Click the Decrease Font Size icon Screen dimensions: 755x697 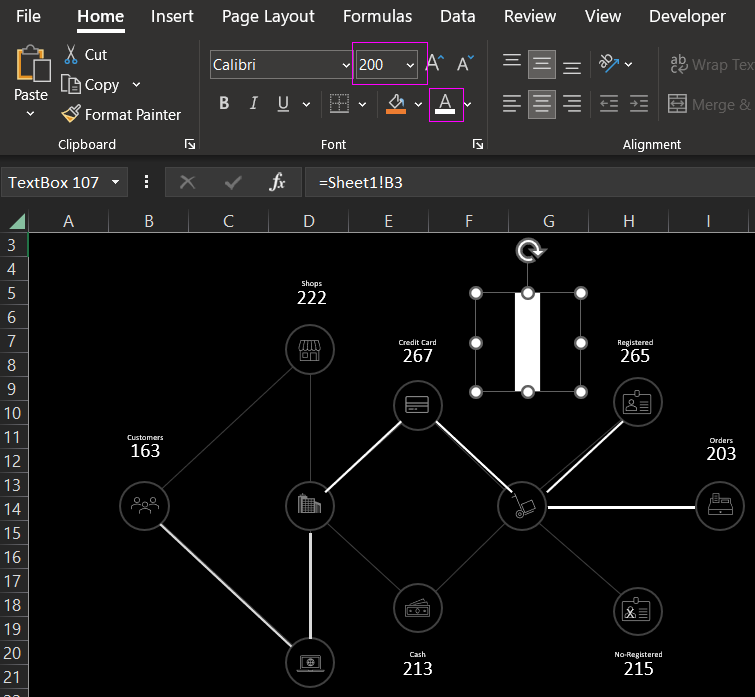(x=465, y=64)
